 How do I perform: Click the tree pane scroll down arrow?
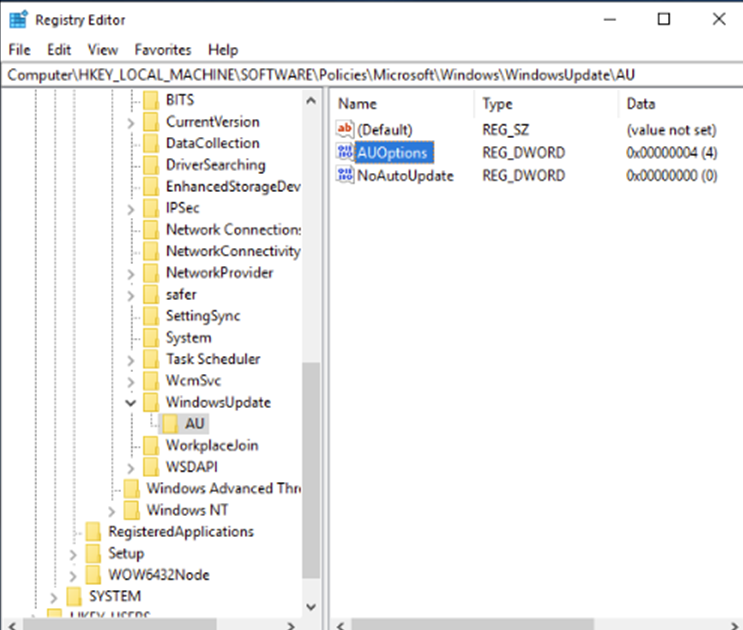tap(311, 607)
